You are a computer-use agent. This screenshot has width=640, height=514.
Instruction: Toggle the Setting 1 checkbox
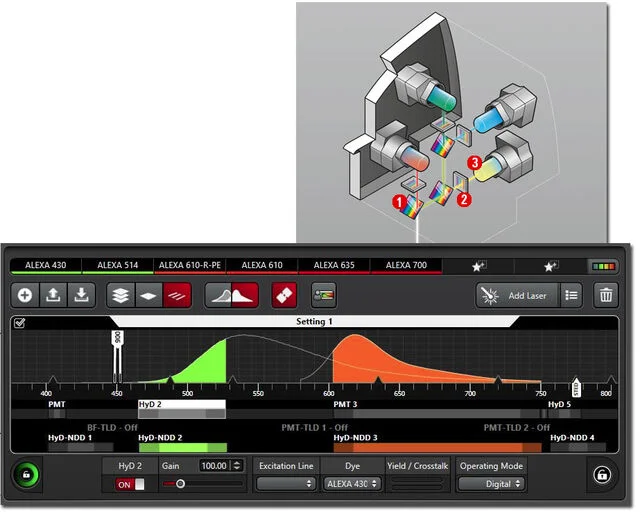point(20,323)
